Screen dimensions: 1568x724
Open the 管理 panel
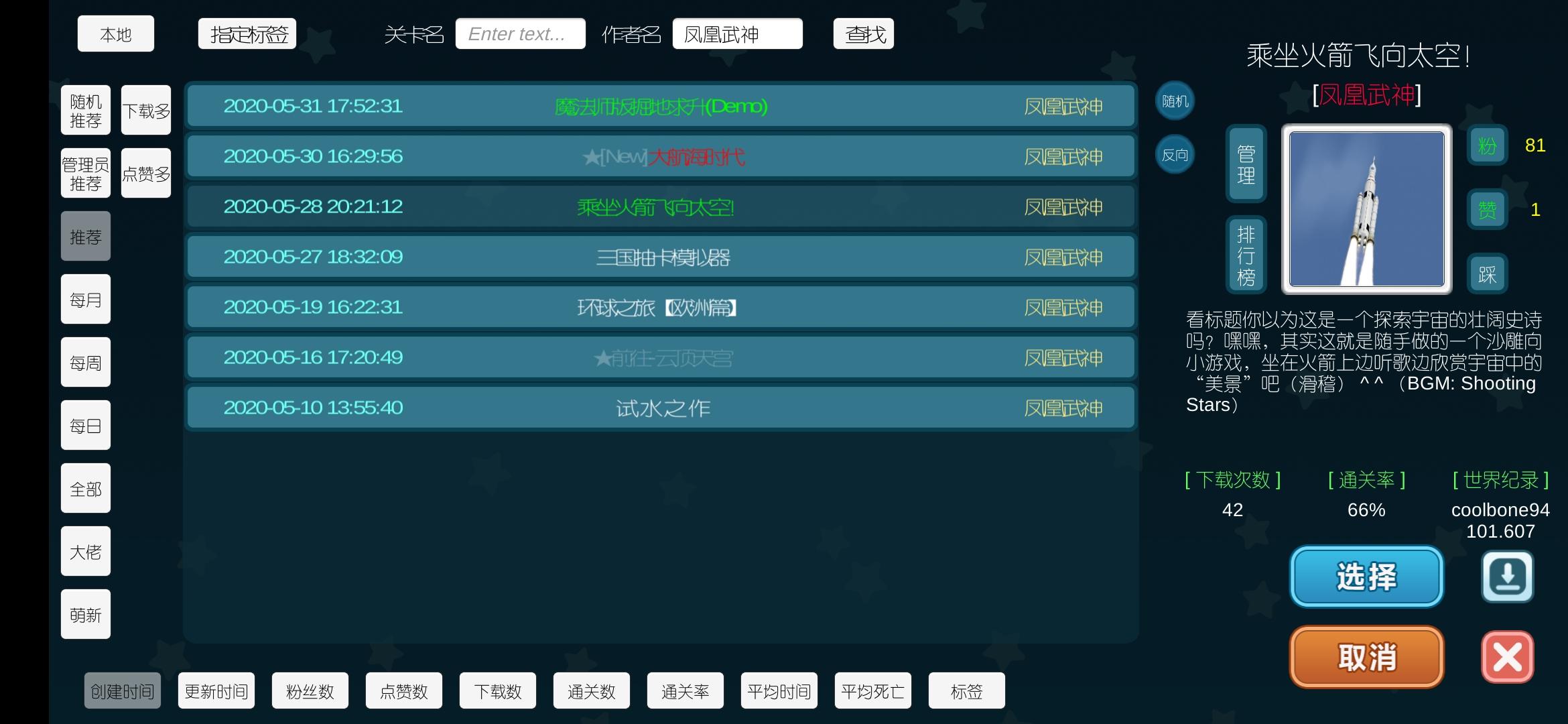1246,164
